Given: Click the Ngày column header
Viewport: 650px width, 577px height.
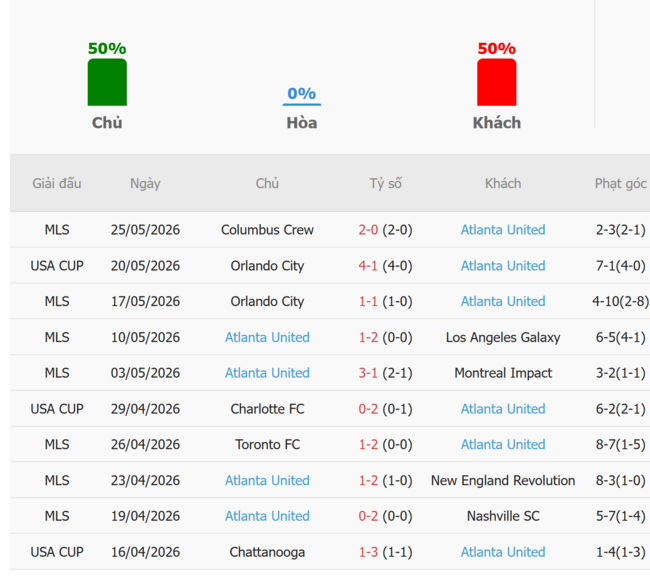Looking at the screenshot, I should 145,183.
